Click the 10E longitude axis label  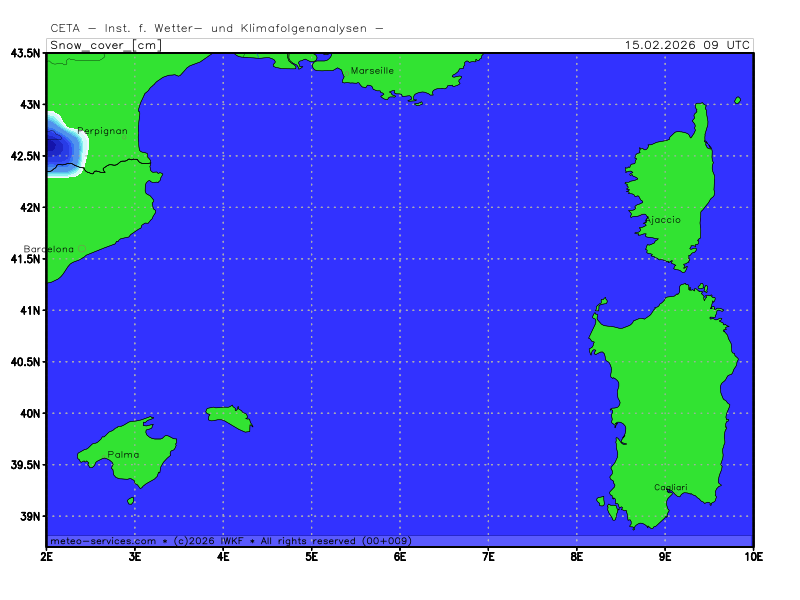752,554
